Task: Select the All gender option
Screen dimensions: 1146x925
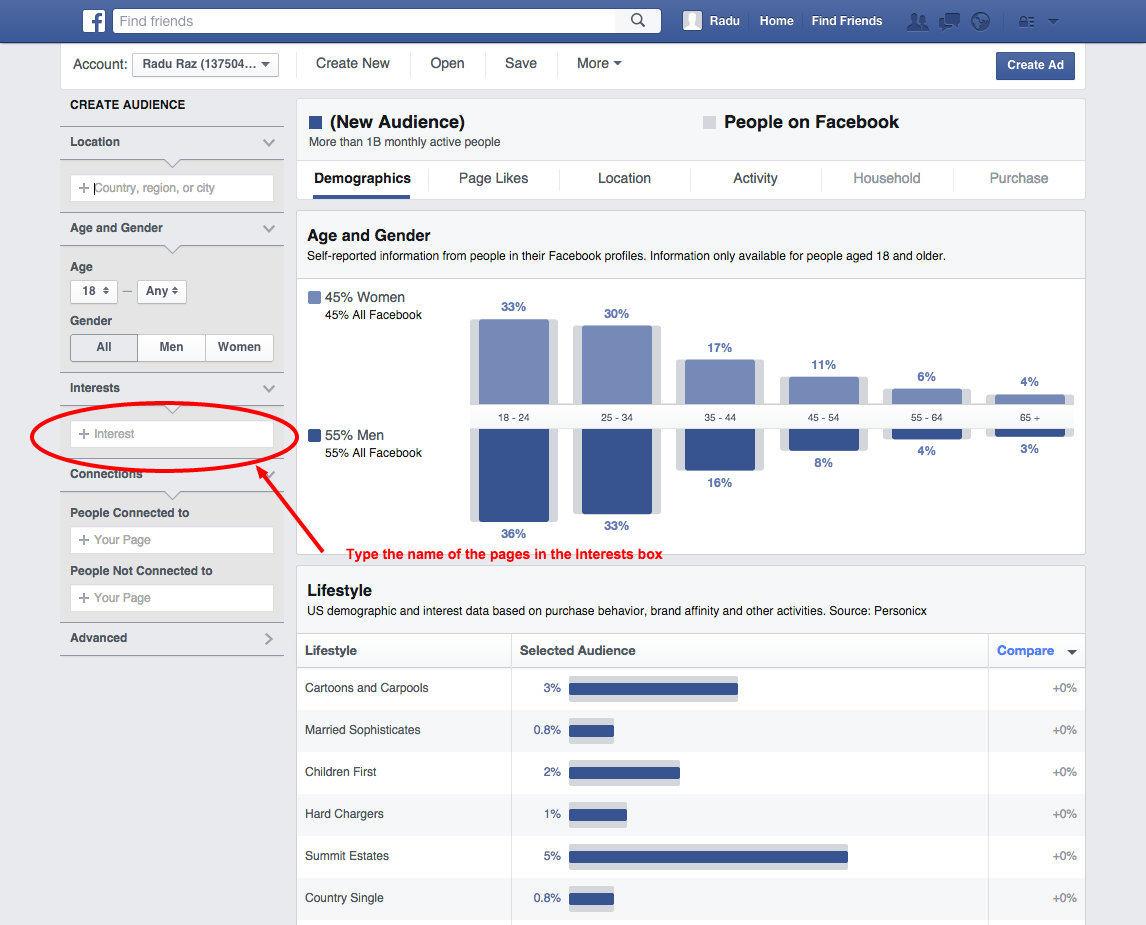Action: pyautogui.click(x=104, y=347)
